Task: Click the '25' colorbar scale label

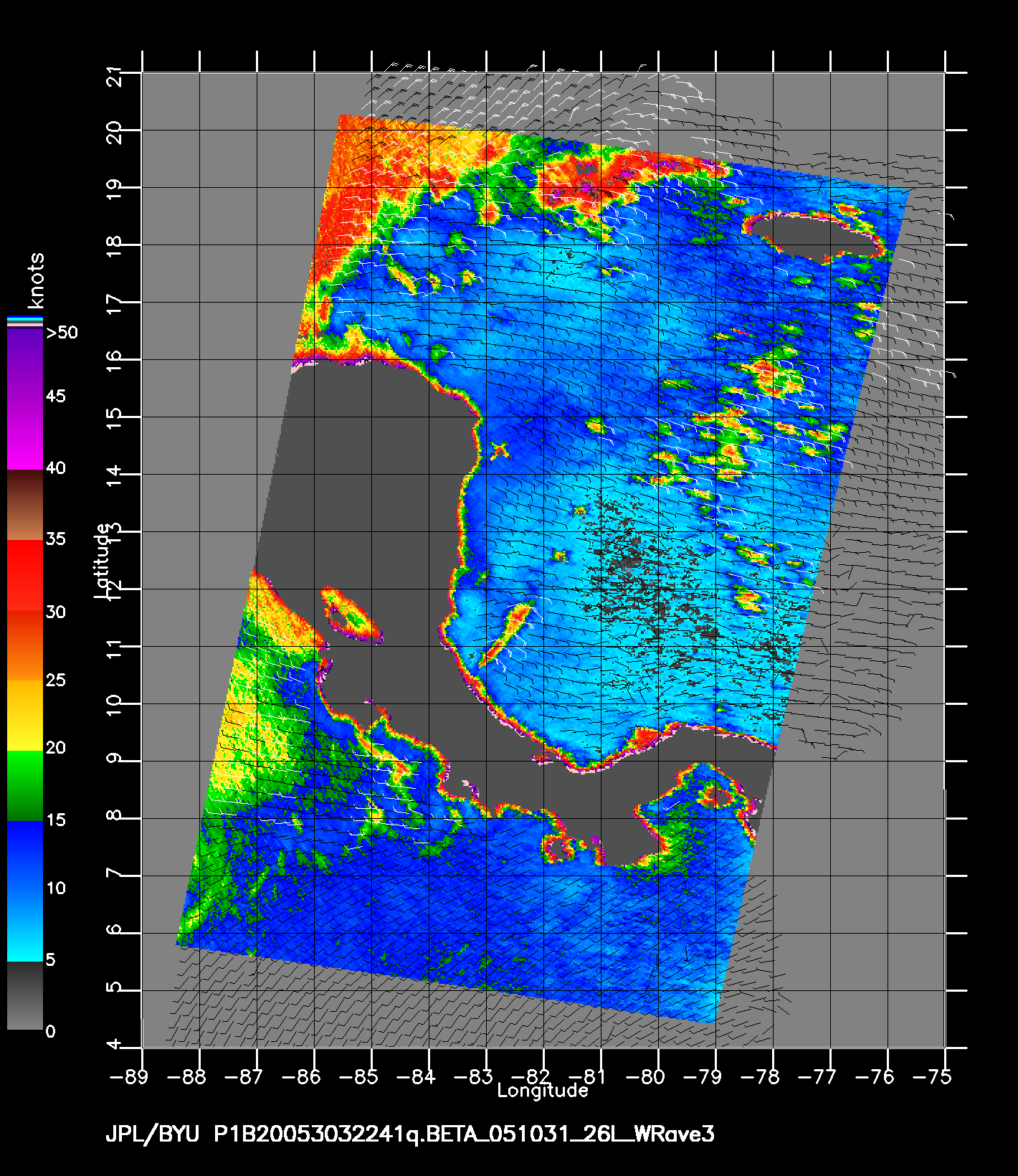Action: coord(56,679)
